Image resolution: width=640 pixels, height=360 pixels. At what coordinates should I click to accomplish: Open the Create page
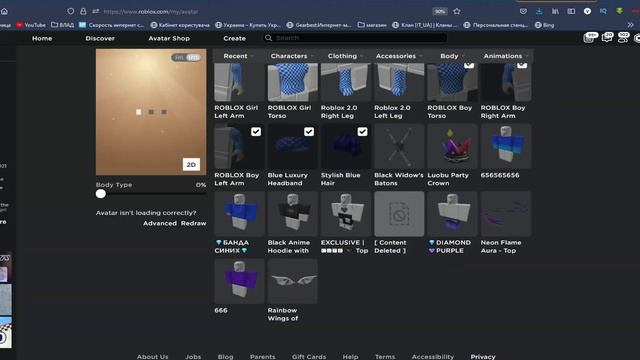point(234,38)
